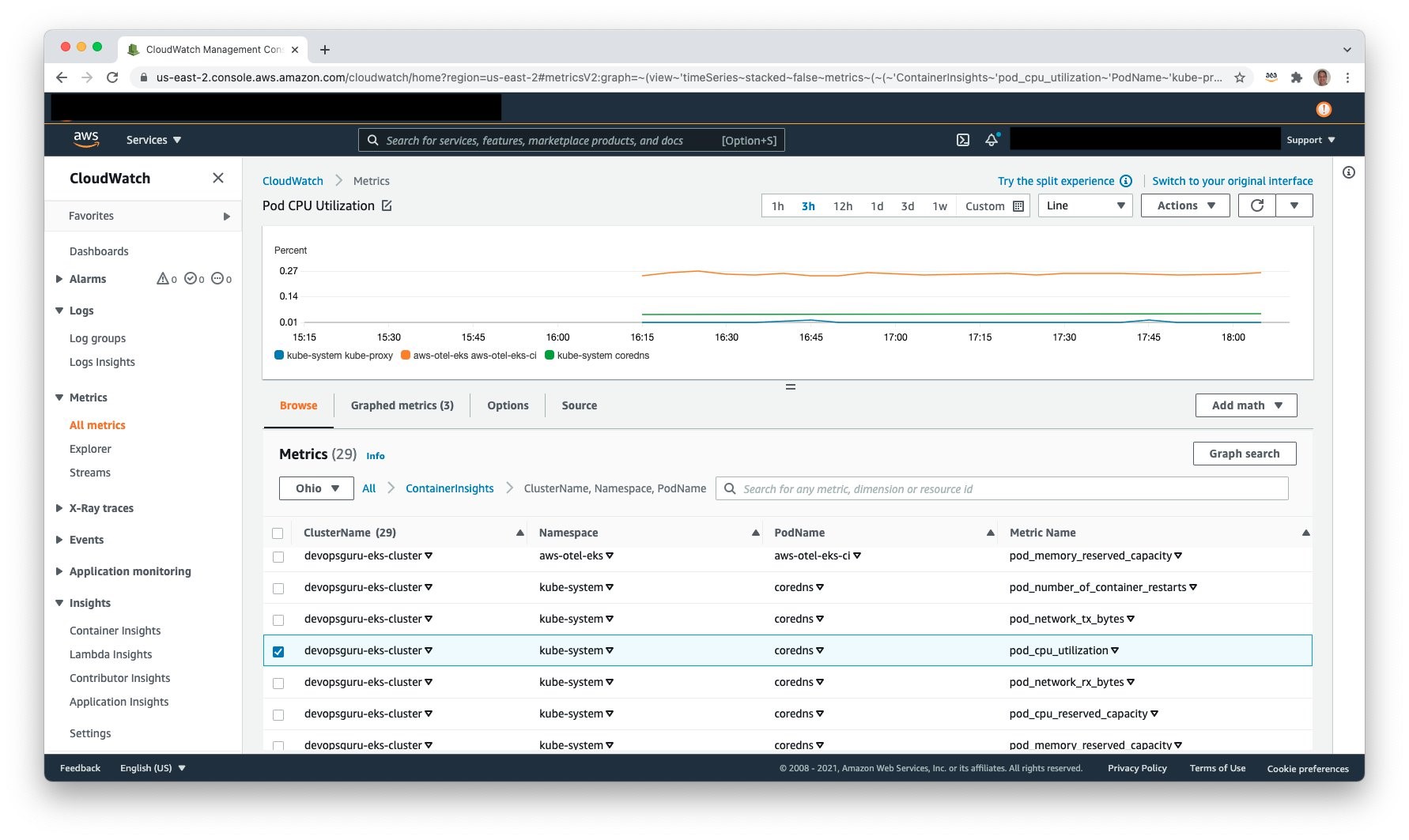
Task: Open the Line chart type dropdown
Action: coord(1085,205)
